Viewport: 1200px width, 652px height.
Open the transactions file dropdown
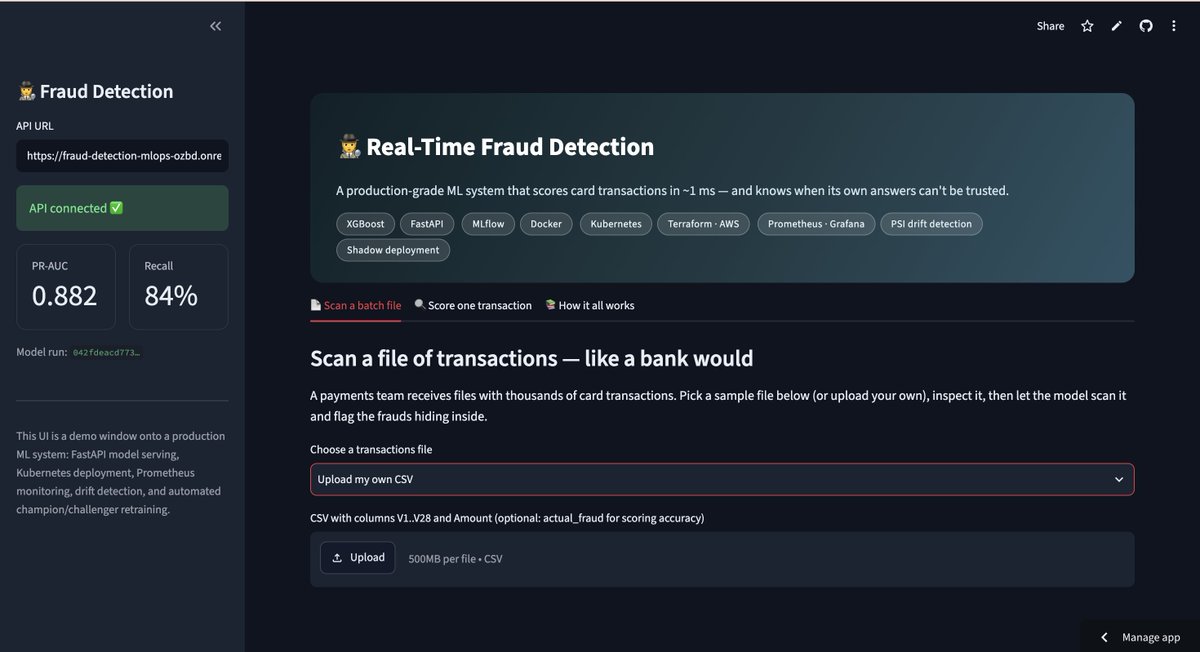tap(722, 479)
